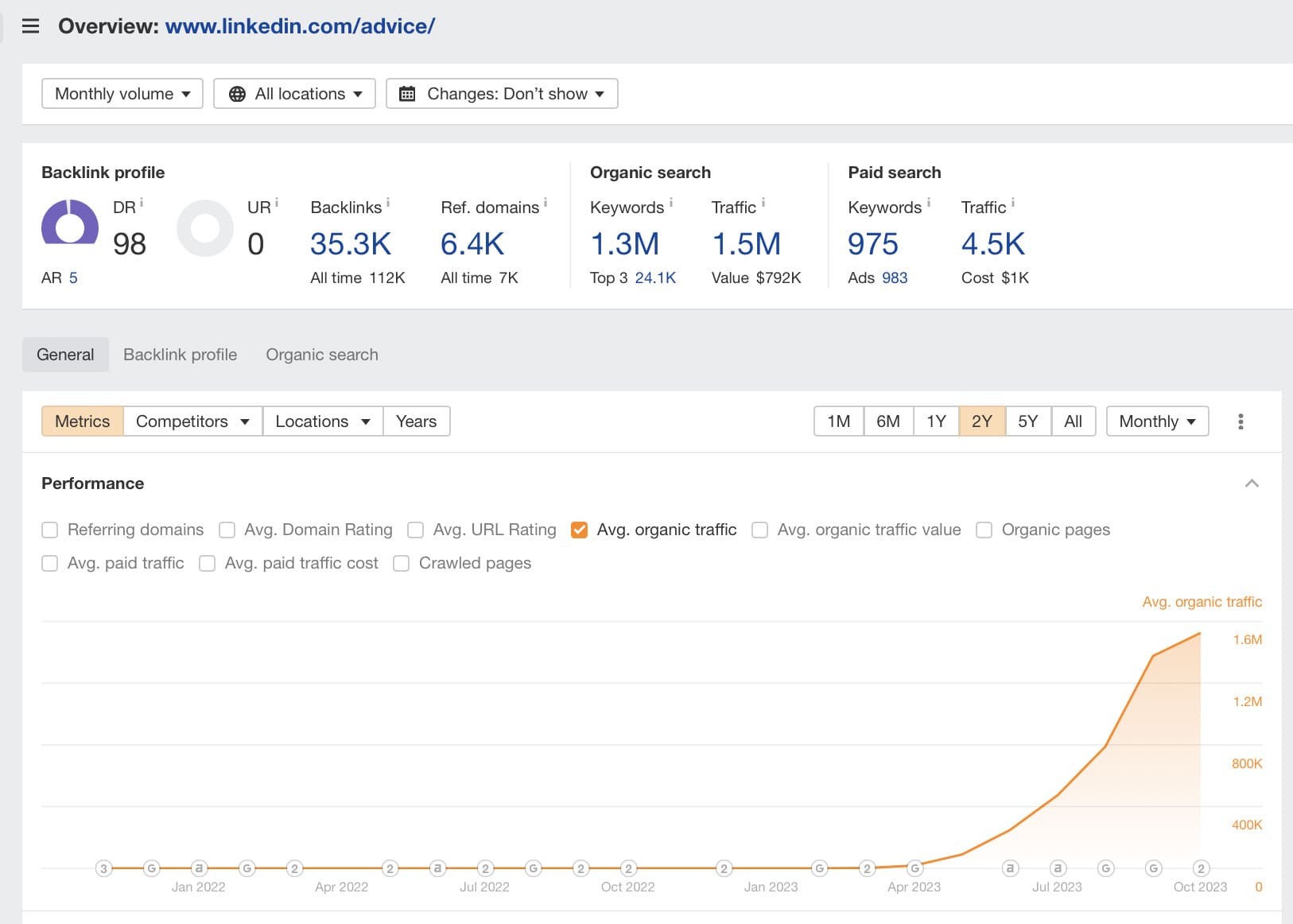This screenshot has width=1293, height=924.
Task: Click the Jan 2022 axis label
Action: pyautogui.click(x=199, y=887)
